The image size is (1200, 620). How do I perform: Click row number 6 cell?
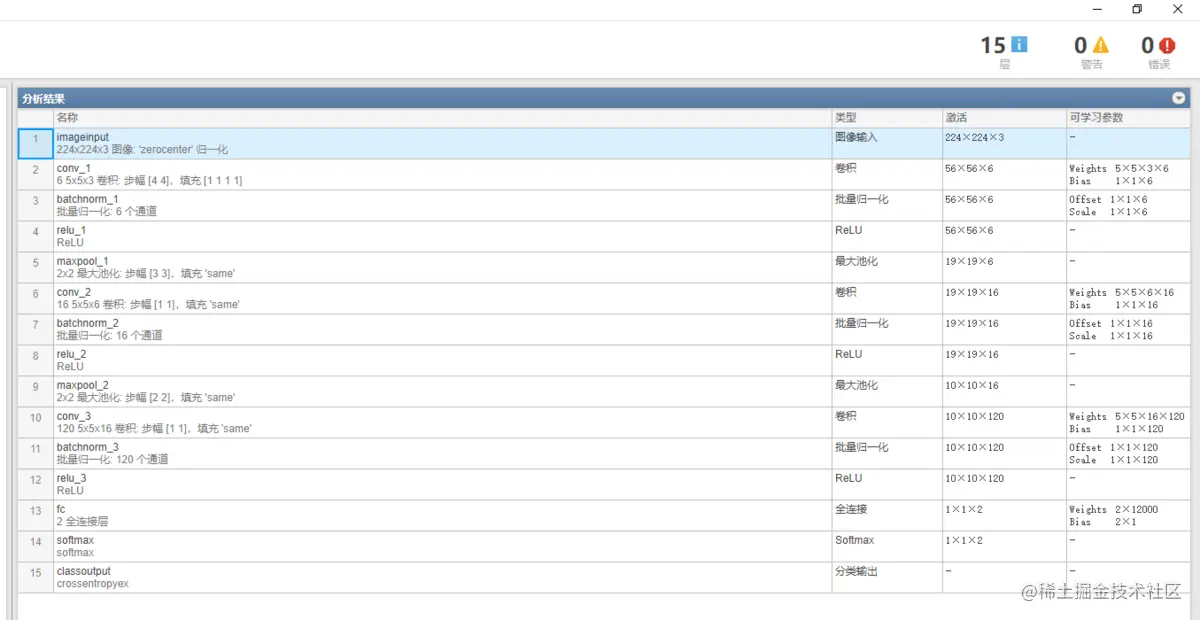(x=36, y=298)
